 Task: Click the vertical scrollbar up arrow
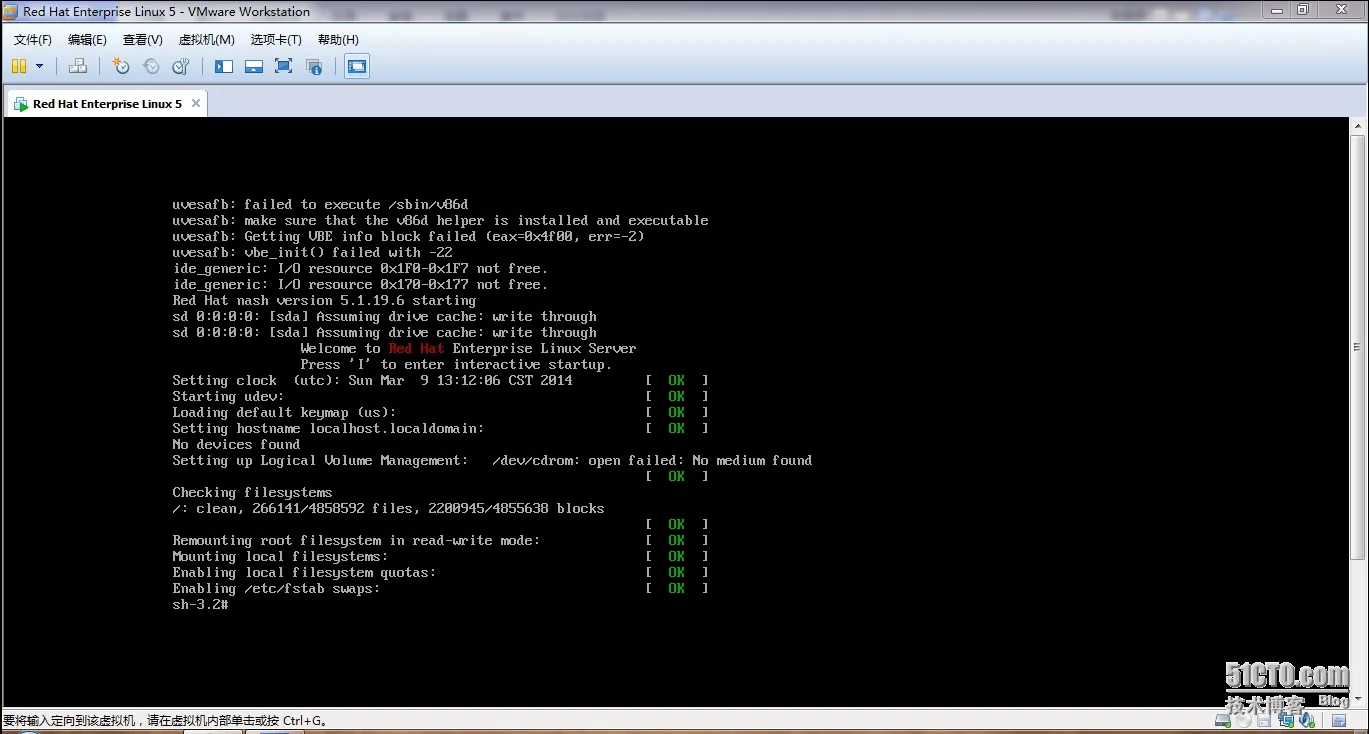[1357, 125]
